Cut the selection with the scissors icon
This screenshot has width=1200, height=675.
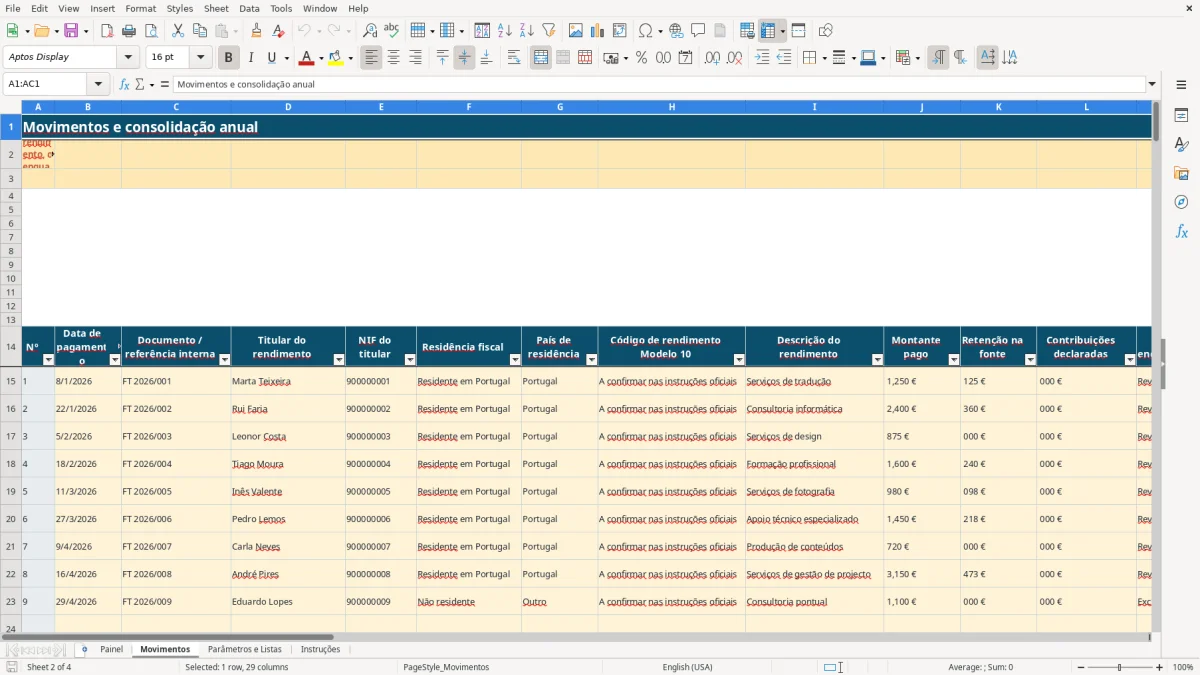pyautogui.click(x=178, y=31)
